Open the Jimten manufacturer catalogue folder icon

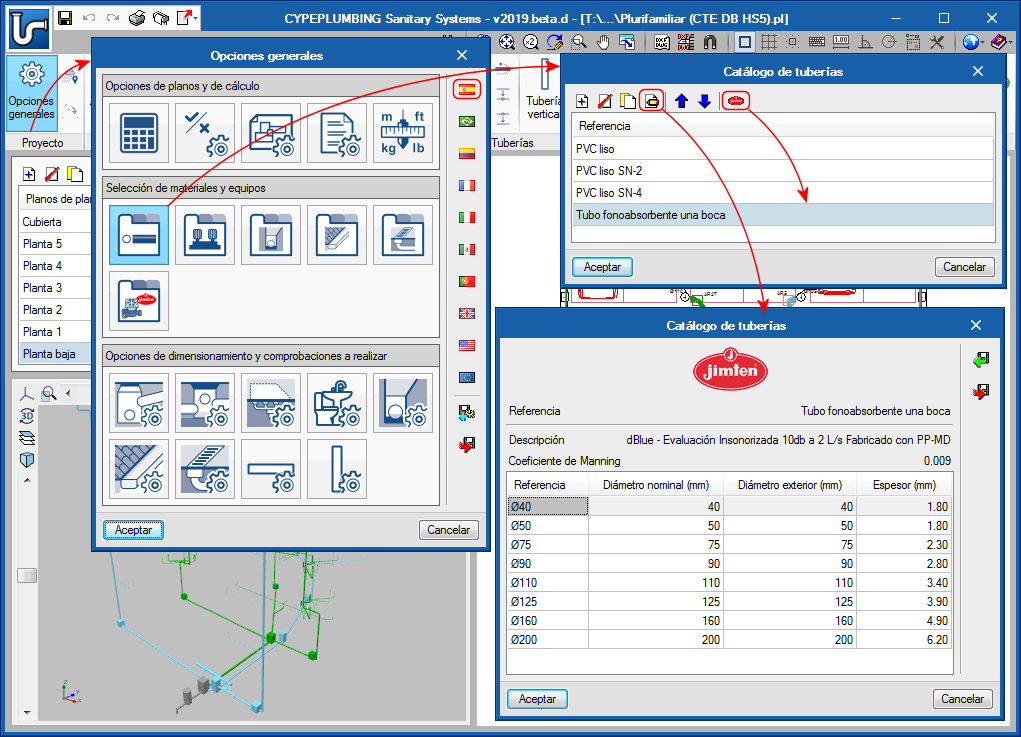[139, 301]
